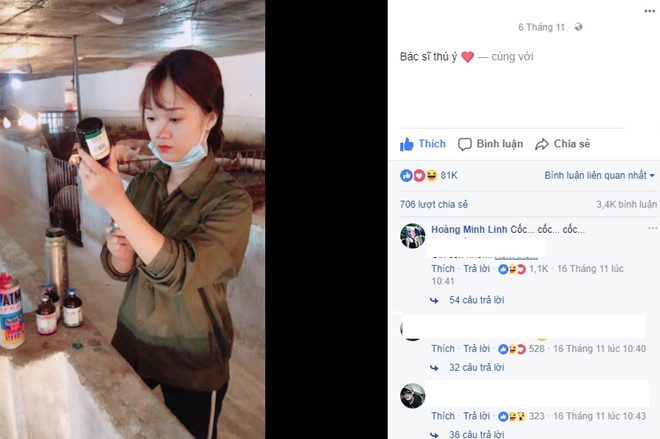The height and width of the screenshot is (439, 660).
Task: Like the second comment via Thích
Action: (x=442, y=349)
